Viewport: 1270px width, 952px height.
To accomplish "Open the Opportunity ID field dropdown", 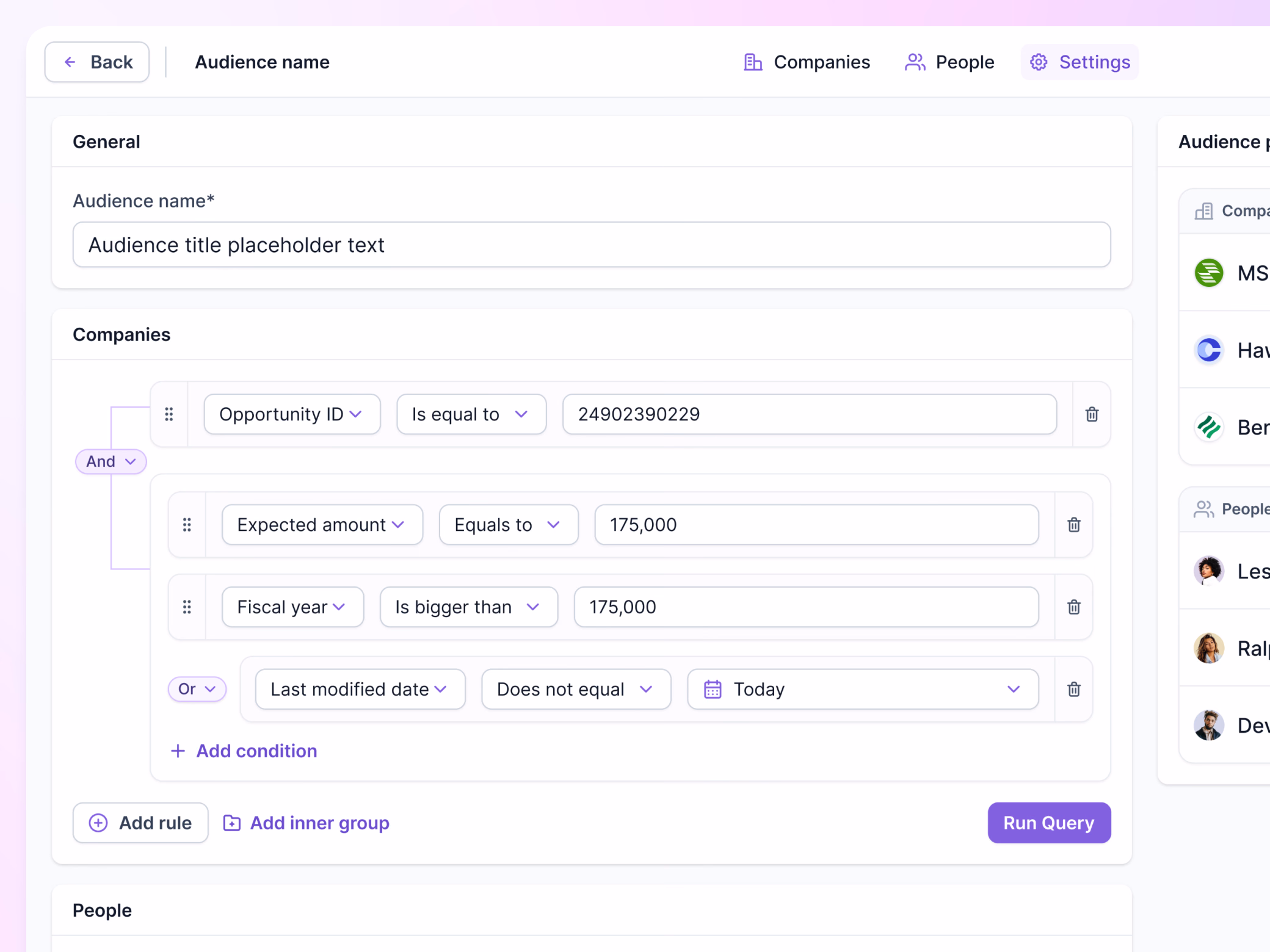I will pyautogui.click(x=292, y=414).
